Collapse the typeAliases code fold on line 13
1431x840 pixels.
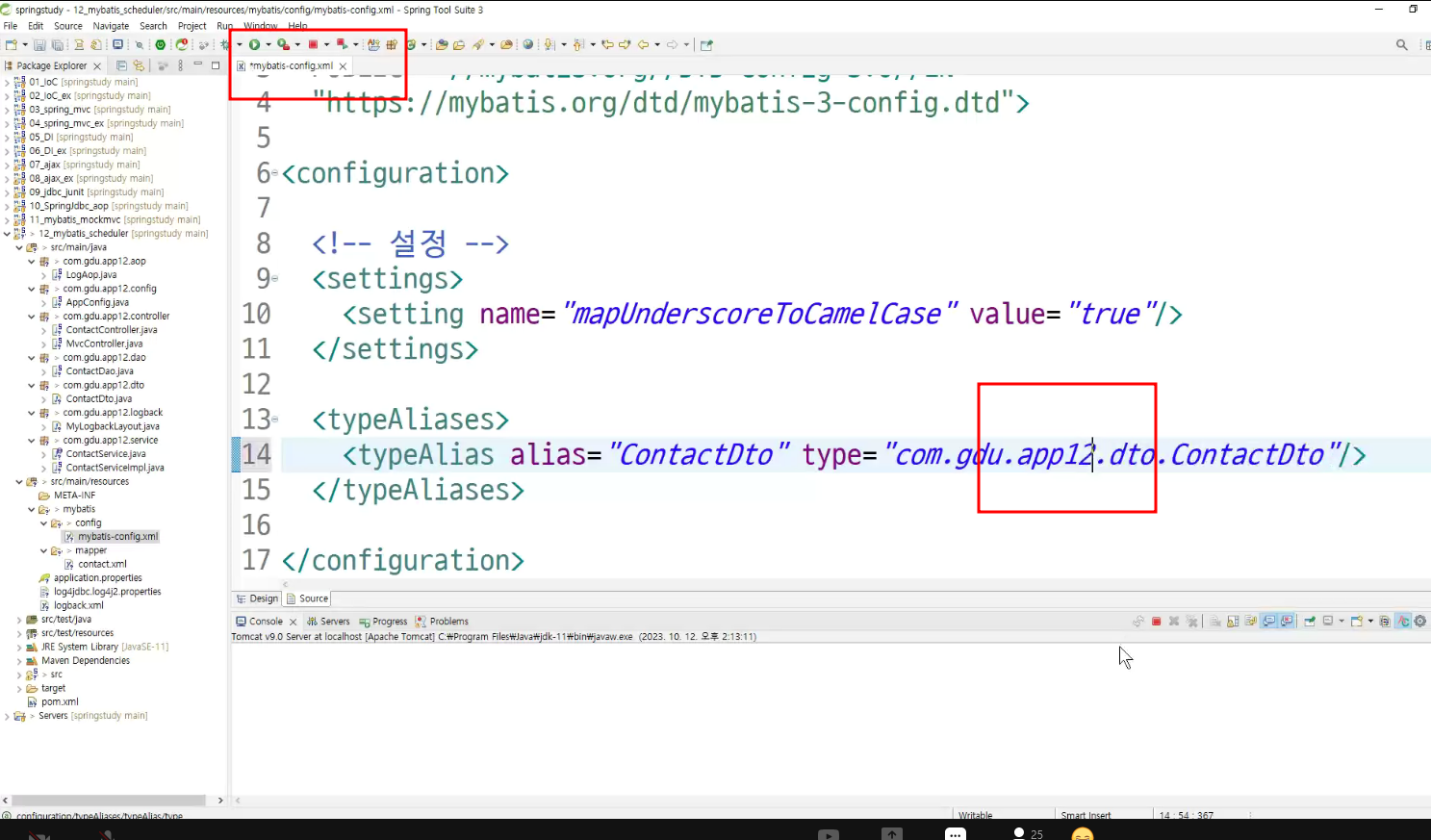tap(275, 420)
